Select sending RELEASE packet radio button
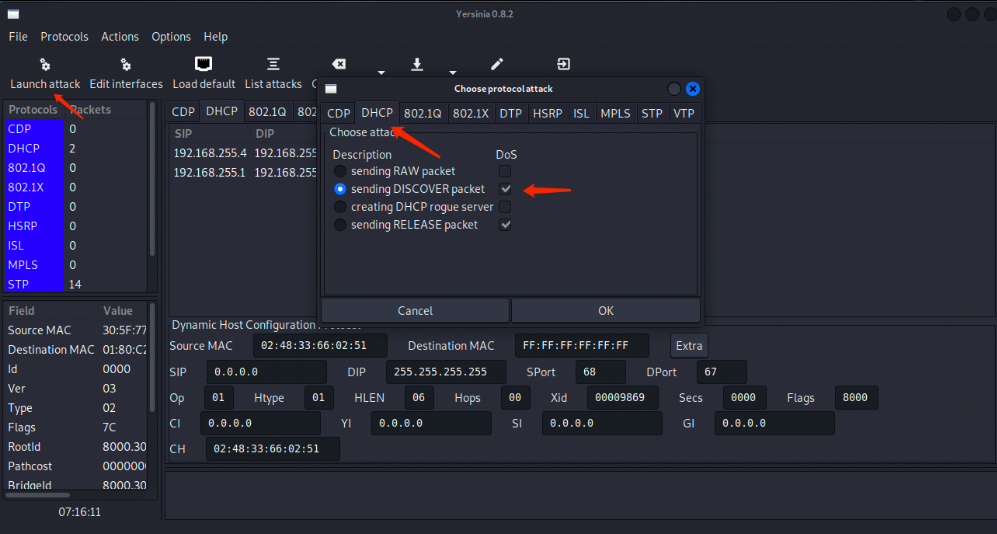The image size is (997, 534). (340, 224)
